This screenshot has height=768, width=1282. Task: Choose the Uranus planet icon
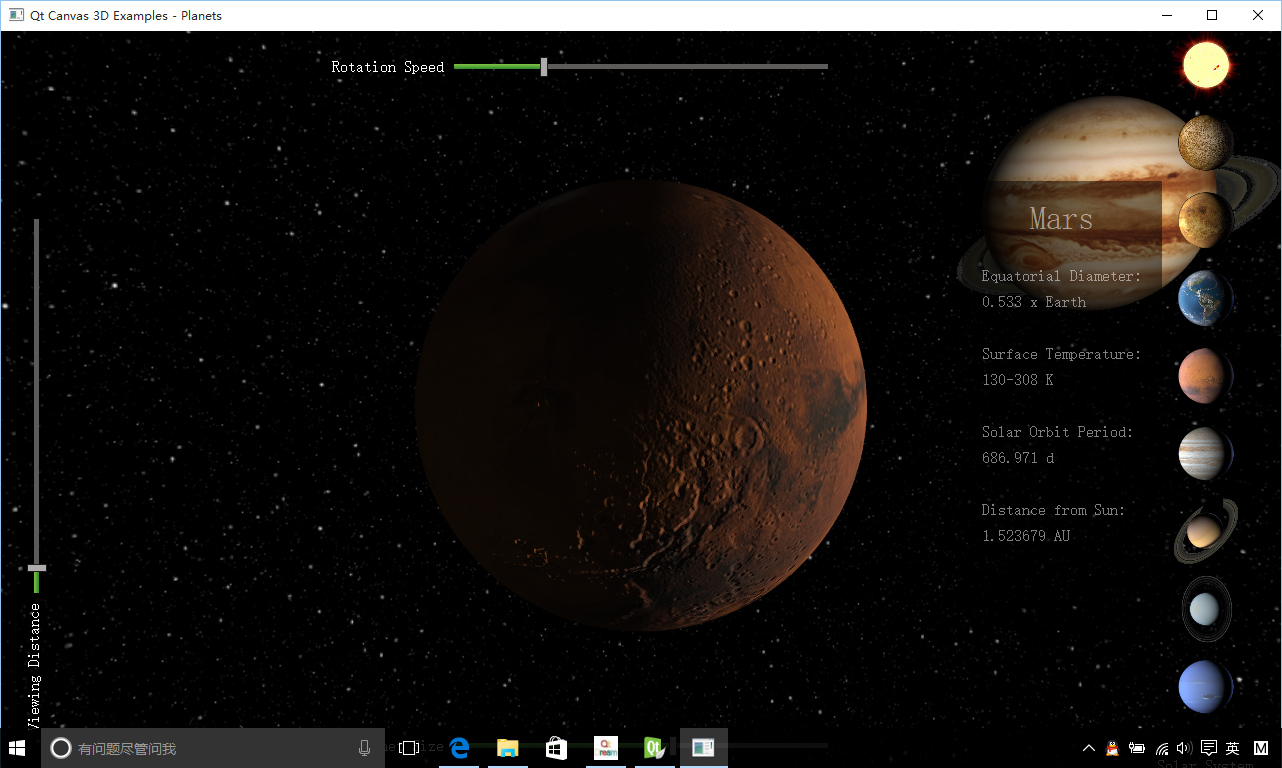[x=1205, y=609]
